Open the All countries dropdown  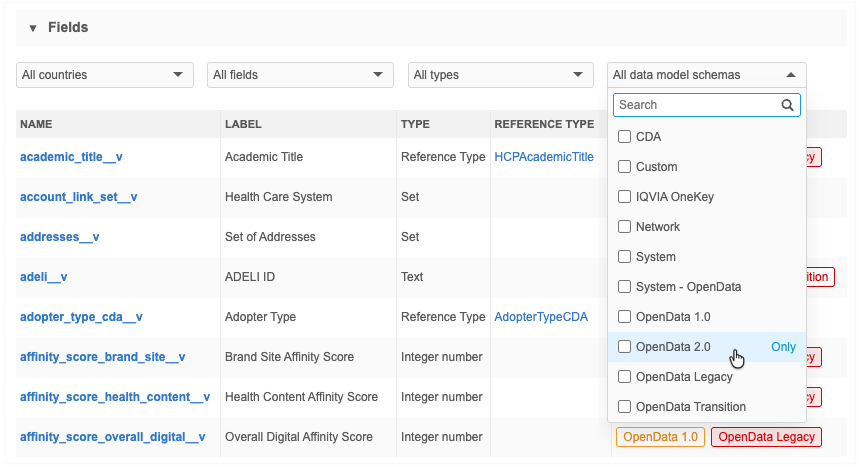coord(105,75)
